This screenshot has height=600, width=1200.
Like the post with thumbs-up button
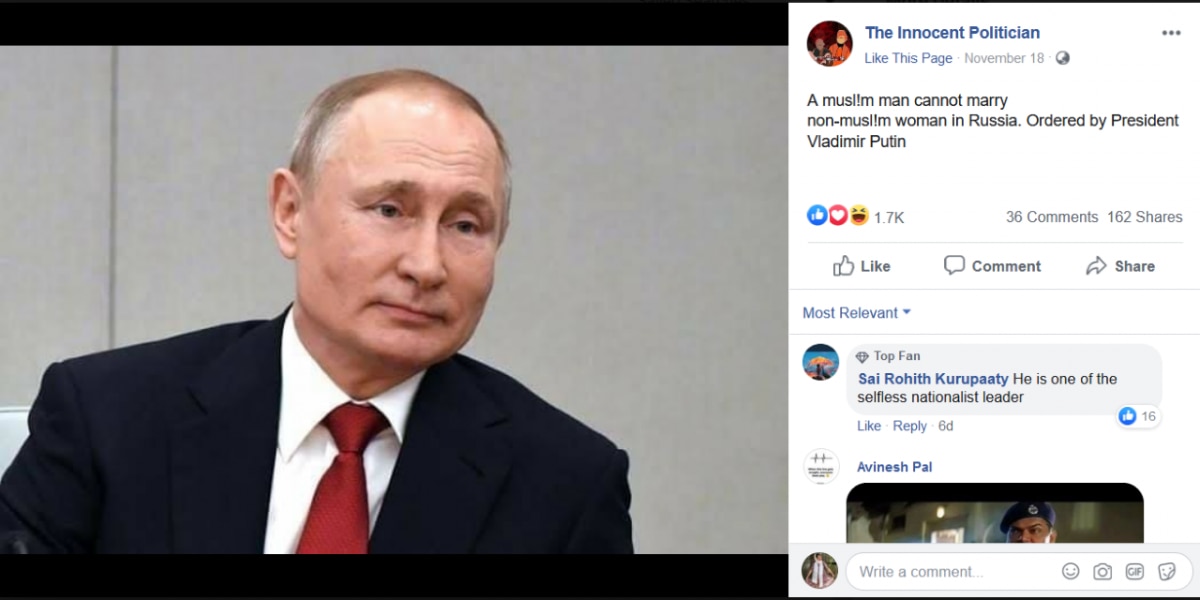pos(862,266)
